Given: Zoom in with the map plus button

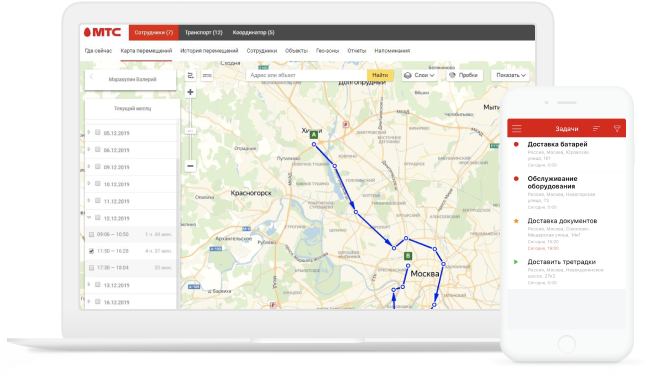Looking at the screenshot, I should pos(190,92).
